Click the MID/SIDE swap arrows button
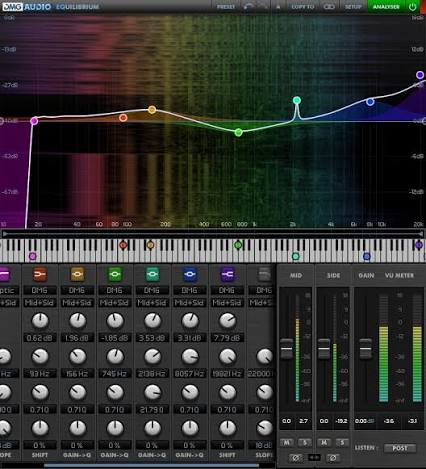The height and width of the screenshot is (469, 426). [314, 457]
